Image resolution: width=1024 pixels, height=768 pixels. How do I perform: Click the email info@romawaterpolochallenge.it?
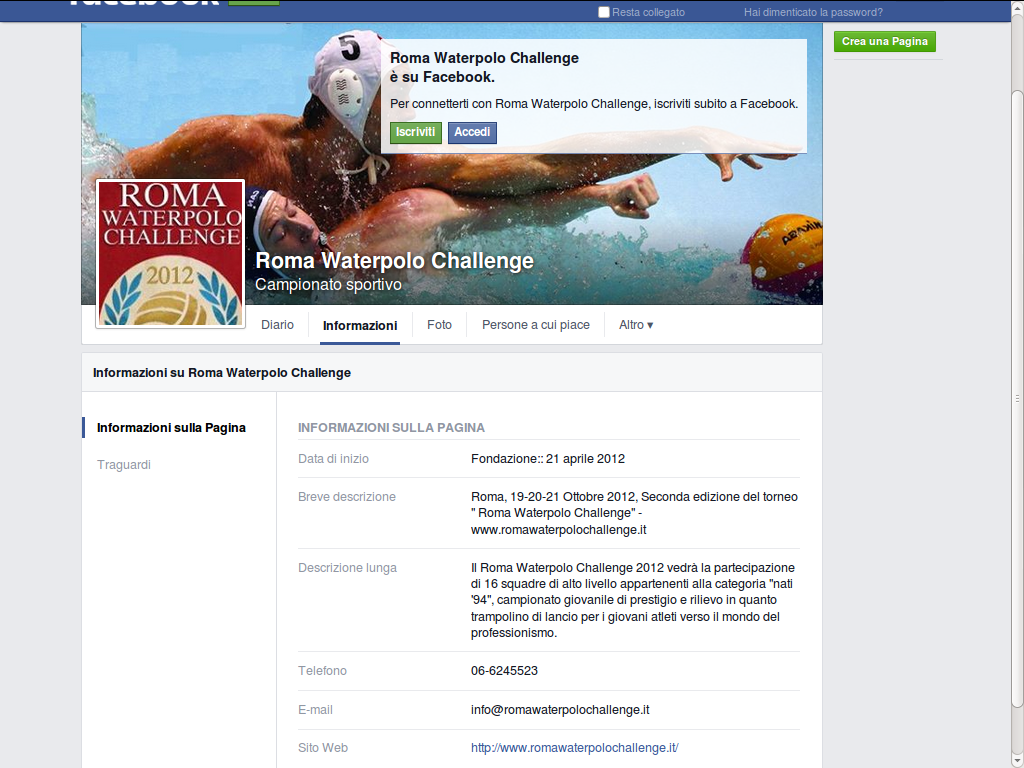pyautogui.click(x=560, y=709)
